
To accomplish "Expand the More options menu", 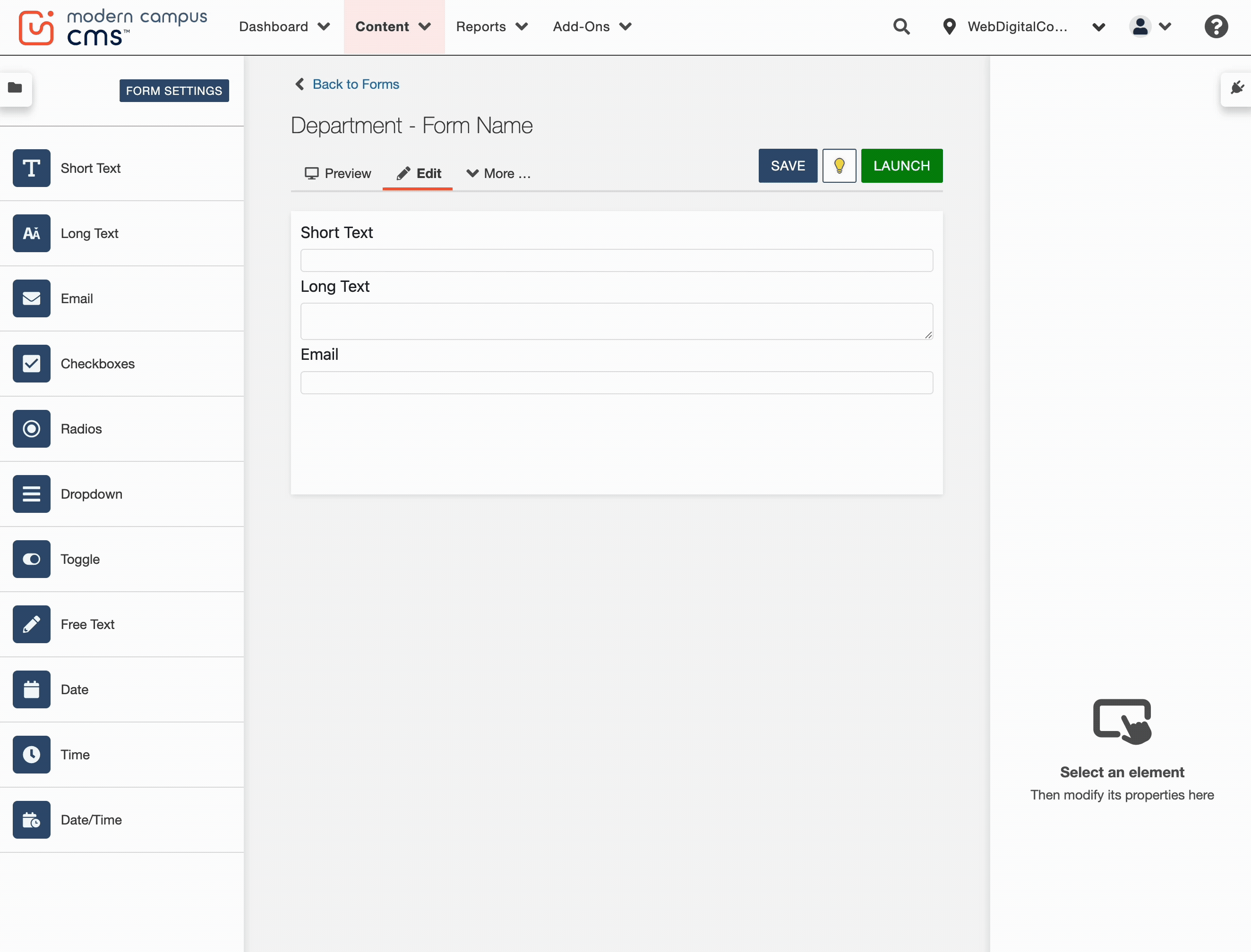I will [x=498, y=173].
